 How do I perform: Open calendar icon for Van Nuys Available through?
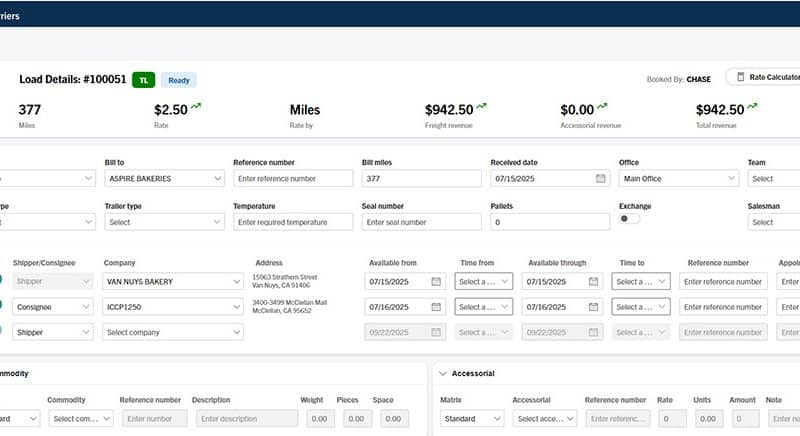pos(593,282)
